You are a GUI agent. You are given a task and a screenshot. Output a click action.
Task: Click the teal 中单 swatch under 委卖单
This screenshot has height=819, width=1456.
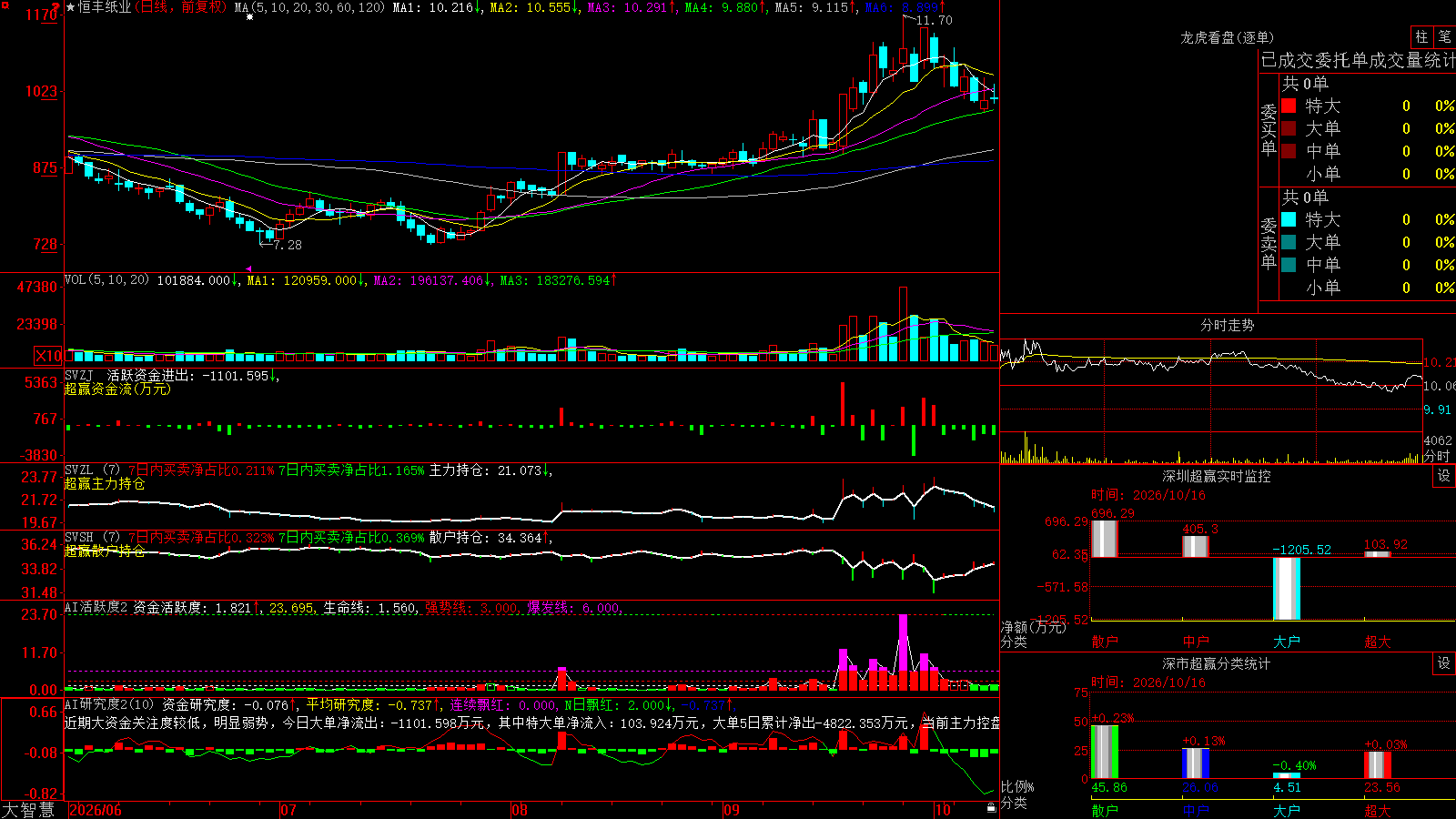click(1289, 265)
